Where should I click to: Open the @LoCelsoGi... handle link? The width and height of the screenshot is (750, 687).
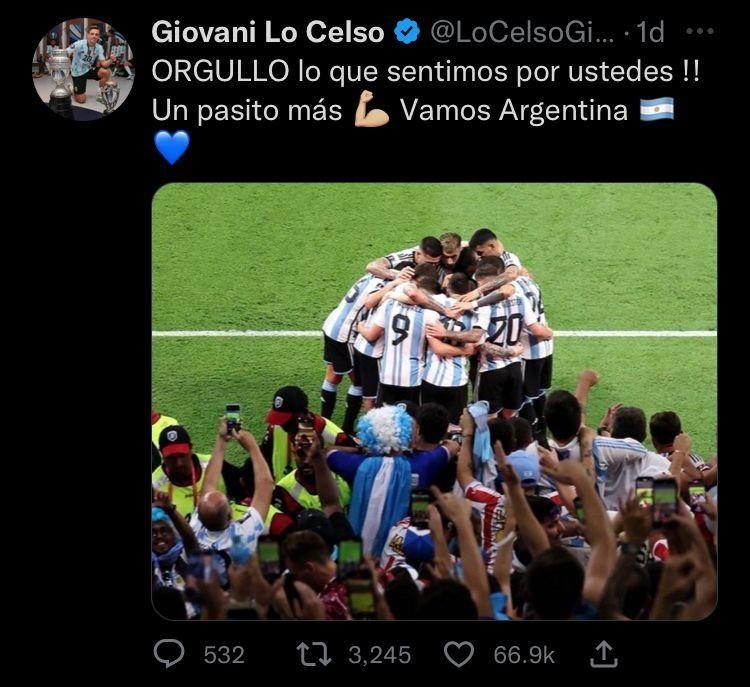tap(522, 32)
